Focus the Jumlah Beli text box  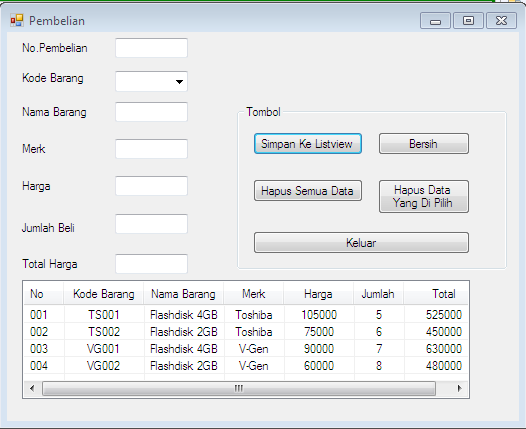[x=151, y=224]
